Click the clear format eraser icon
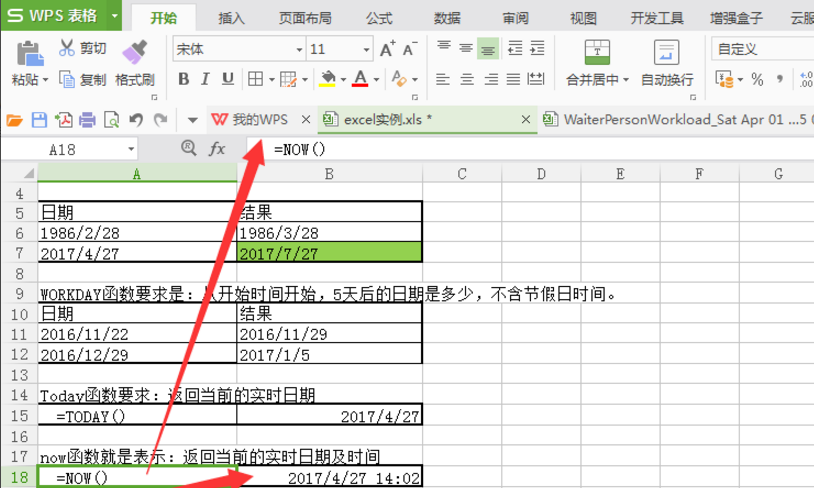This screenshot has height=488, width=814. [x=398, y=79]
